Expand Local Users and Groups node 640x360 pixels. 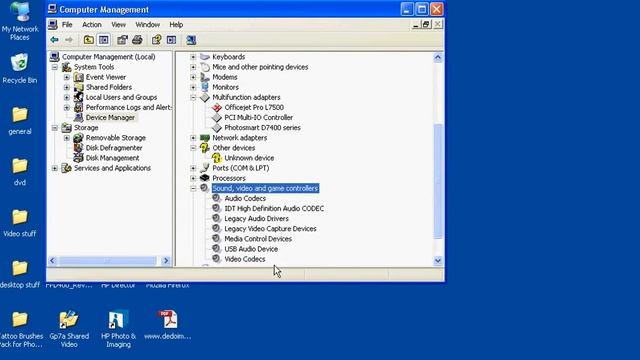coord(67,97)
